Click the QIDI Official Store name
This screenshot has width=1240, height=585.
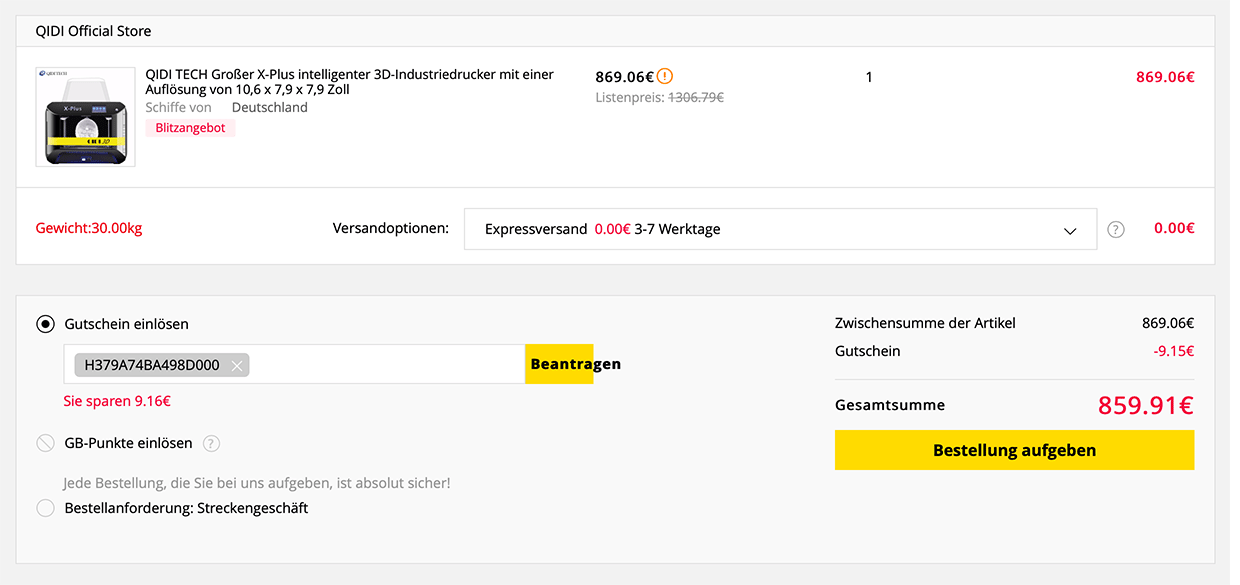tap(93, 31)
